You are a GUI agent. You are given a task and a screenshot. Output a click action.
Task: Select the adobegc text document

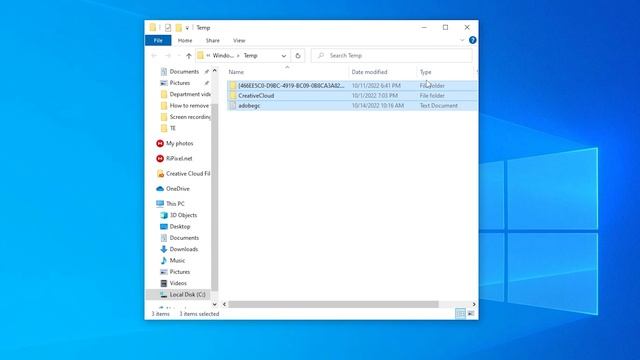tap(352, 106)
